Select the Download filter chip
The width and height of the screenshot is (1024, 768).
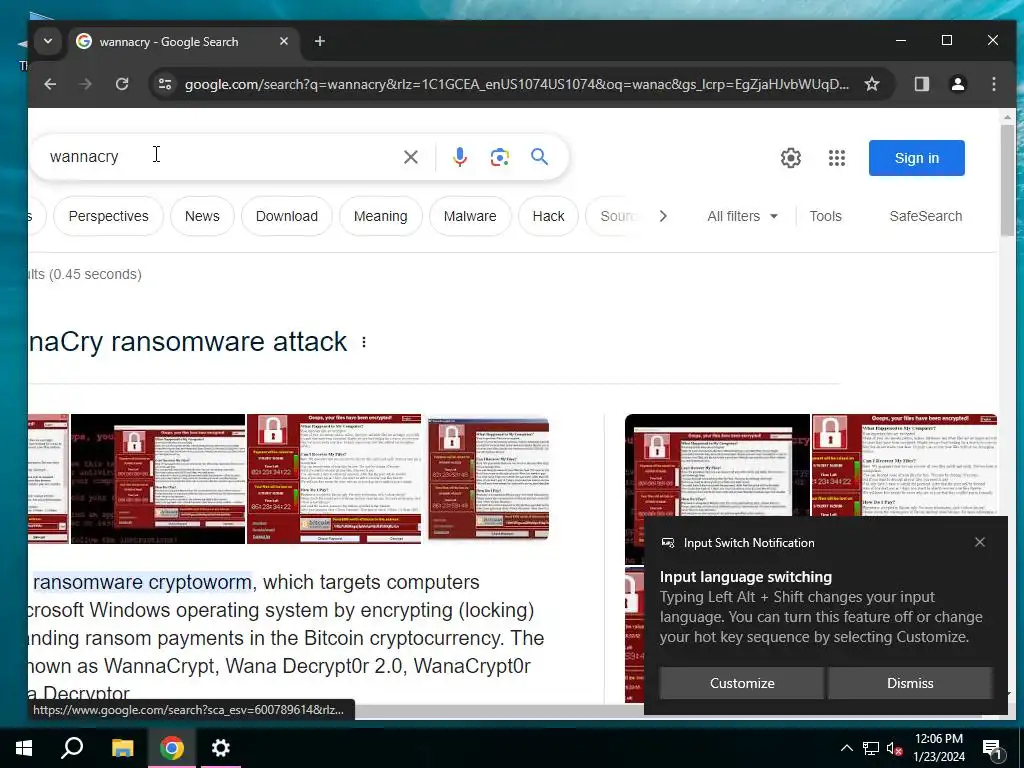pyautogui.click(x=287, y=216)
